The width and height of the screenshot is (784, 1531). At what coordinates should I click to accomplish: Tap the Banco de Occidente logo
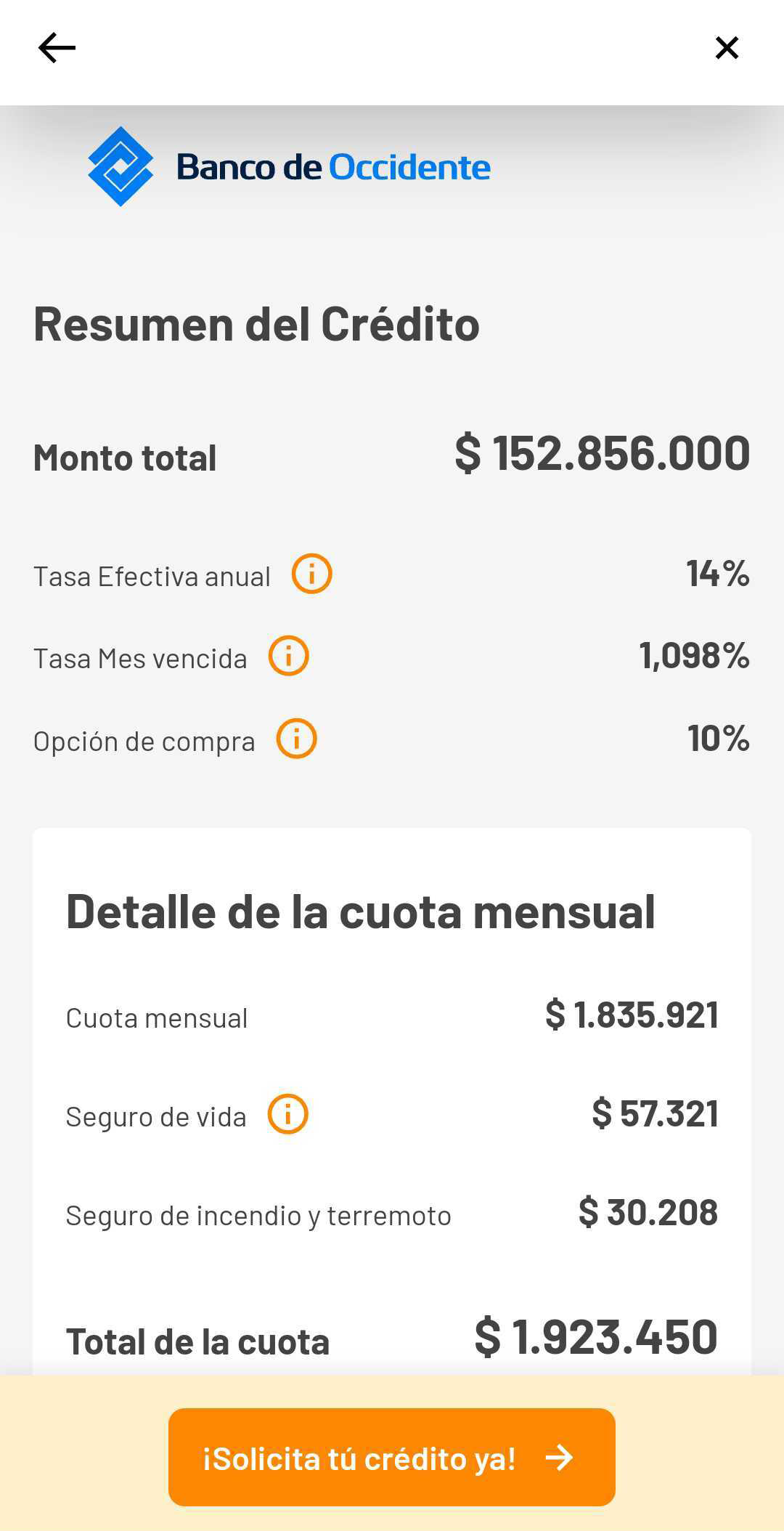(x=289, y=167)
